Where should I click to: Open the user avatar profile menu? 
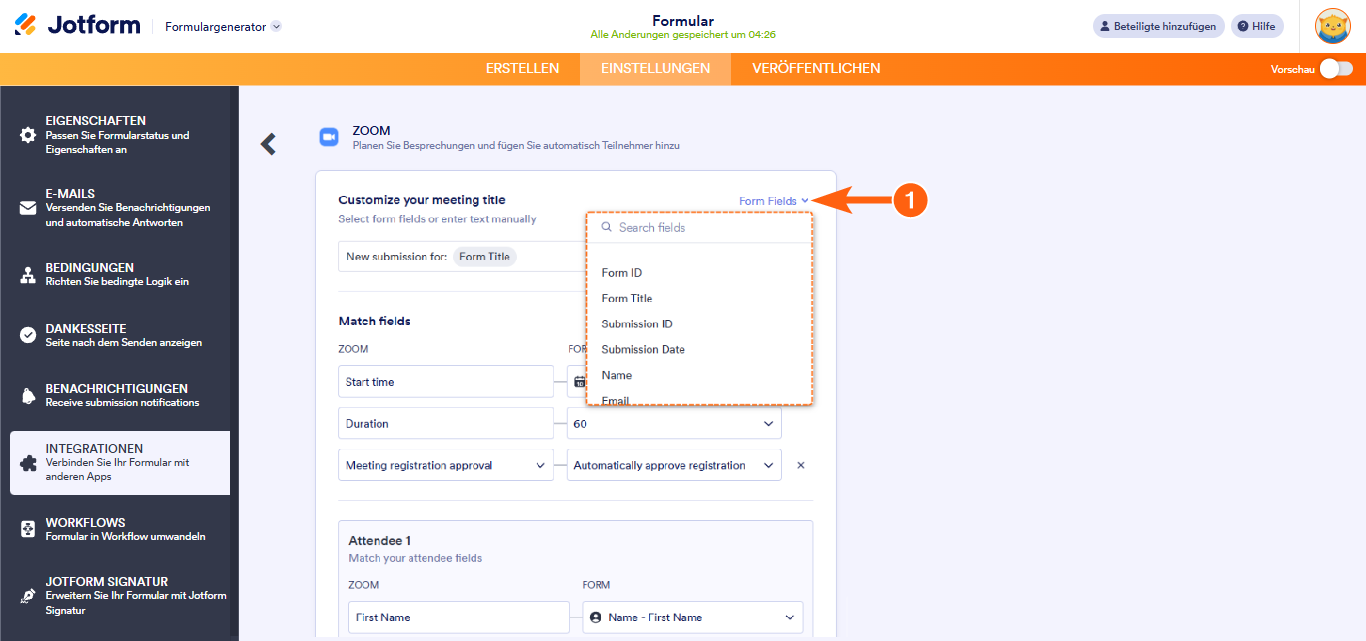pos(1332,26)
